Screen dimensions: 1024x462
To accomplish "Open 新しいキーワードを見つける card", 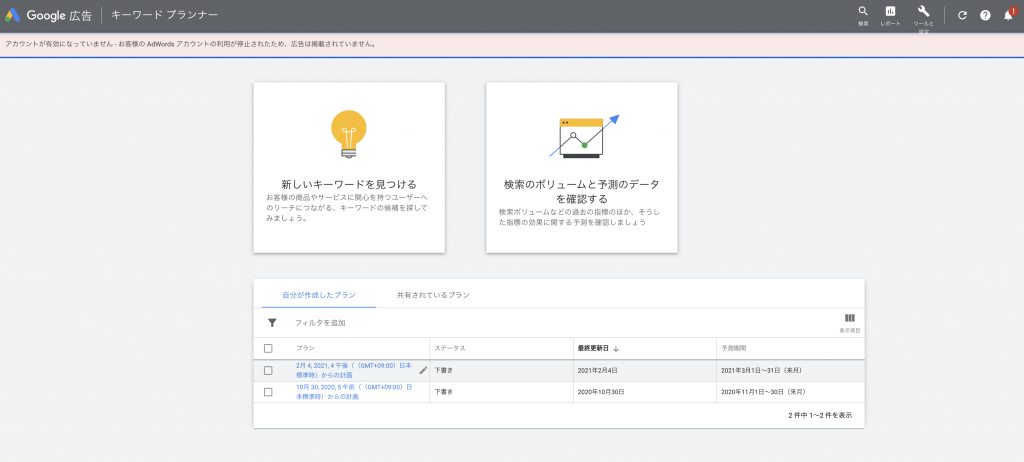I will pyautogui.click(x=349, y=167).
